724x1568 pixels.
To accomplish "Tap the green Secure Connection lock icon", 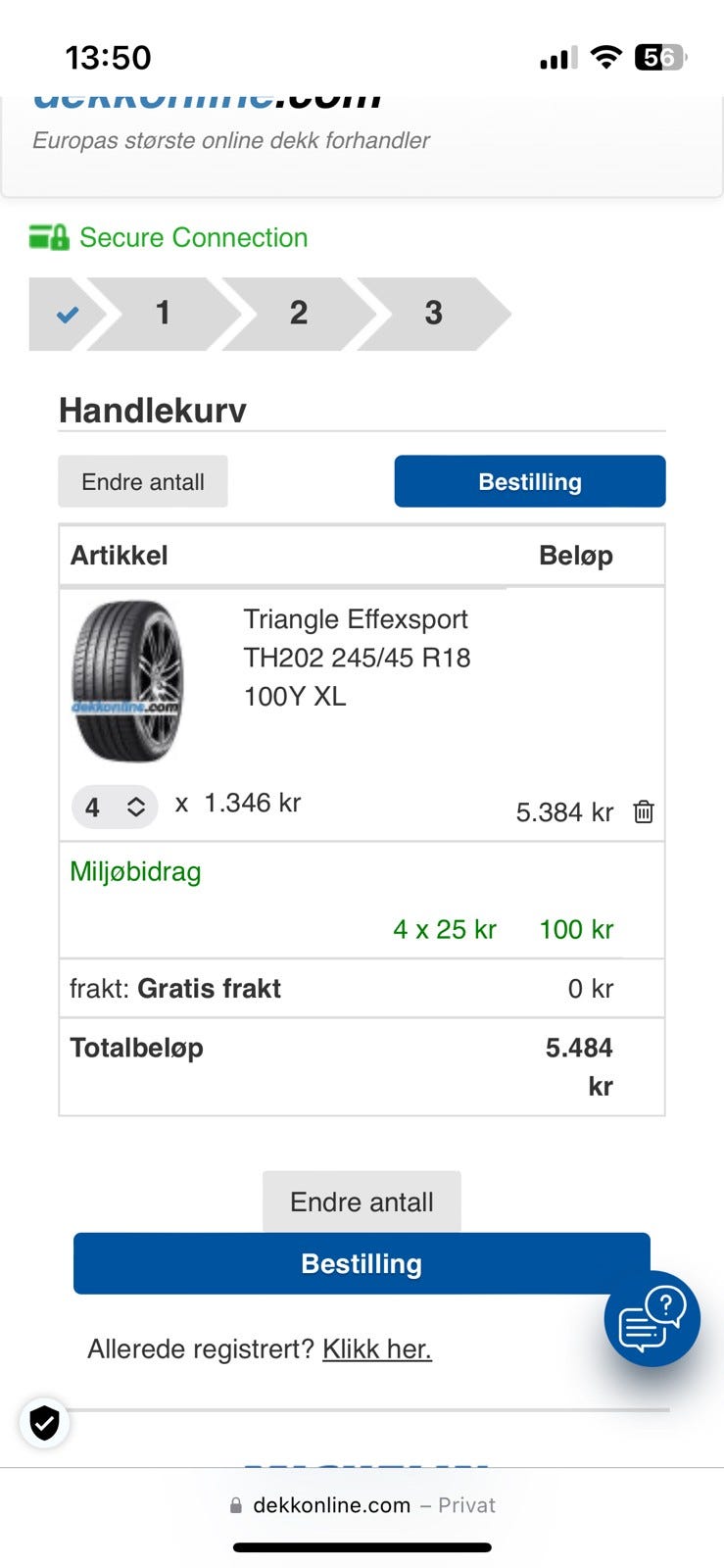I will [49, 237].
